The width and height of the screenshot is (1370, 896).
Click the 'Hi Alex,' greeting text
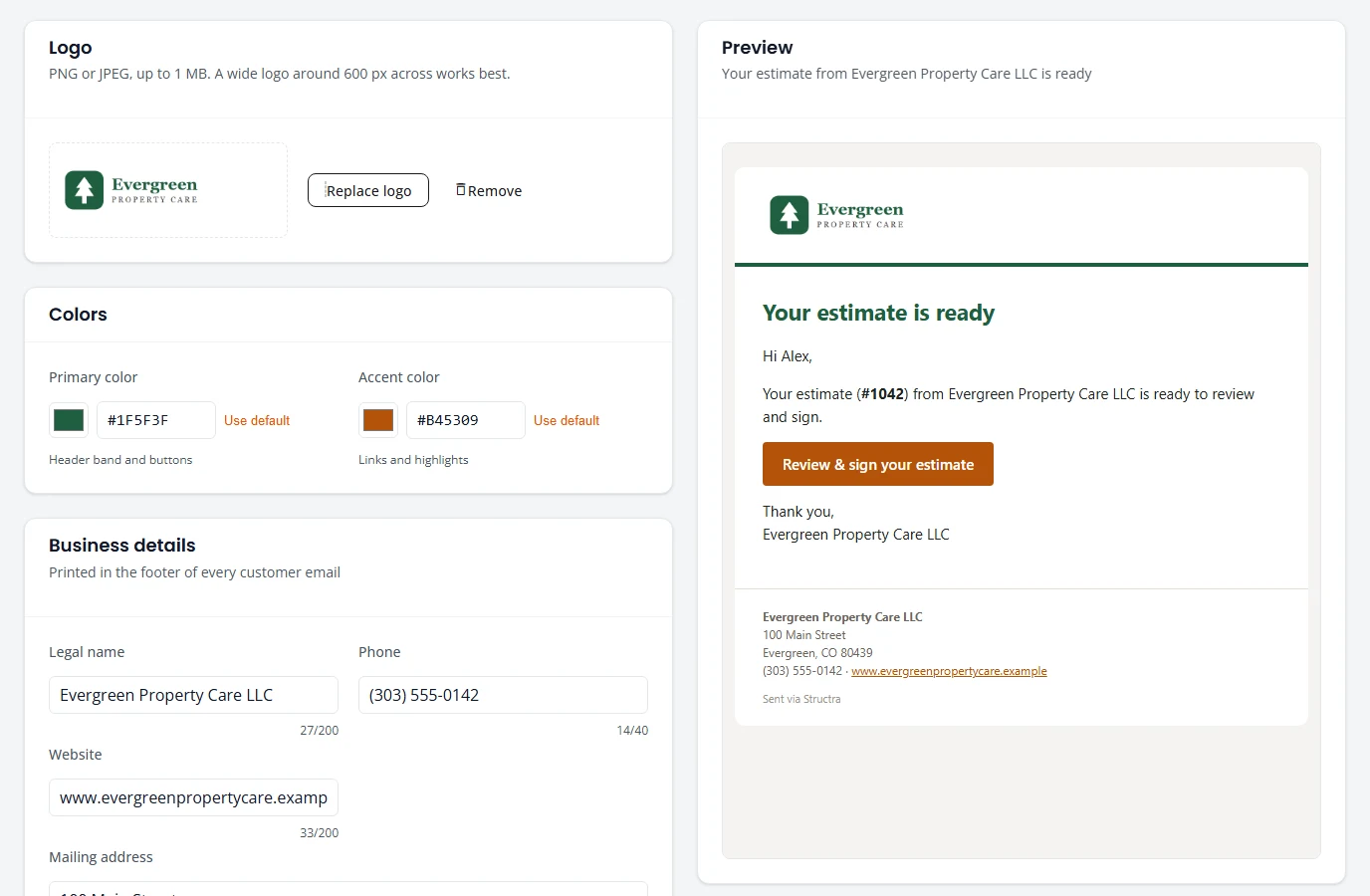(x=788, y=356)
